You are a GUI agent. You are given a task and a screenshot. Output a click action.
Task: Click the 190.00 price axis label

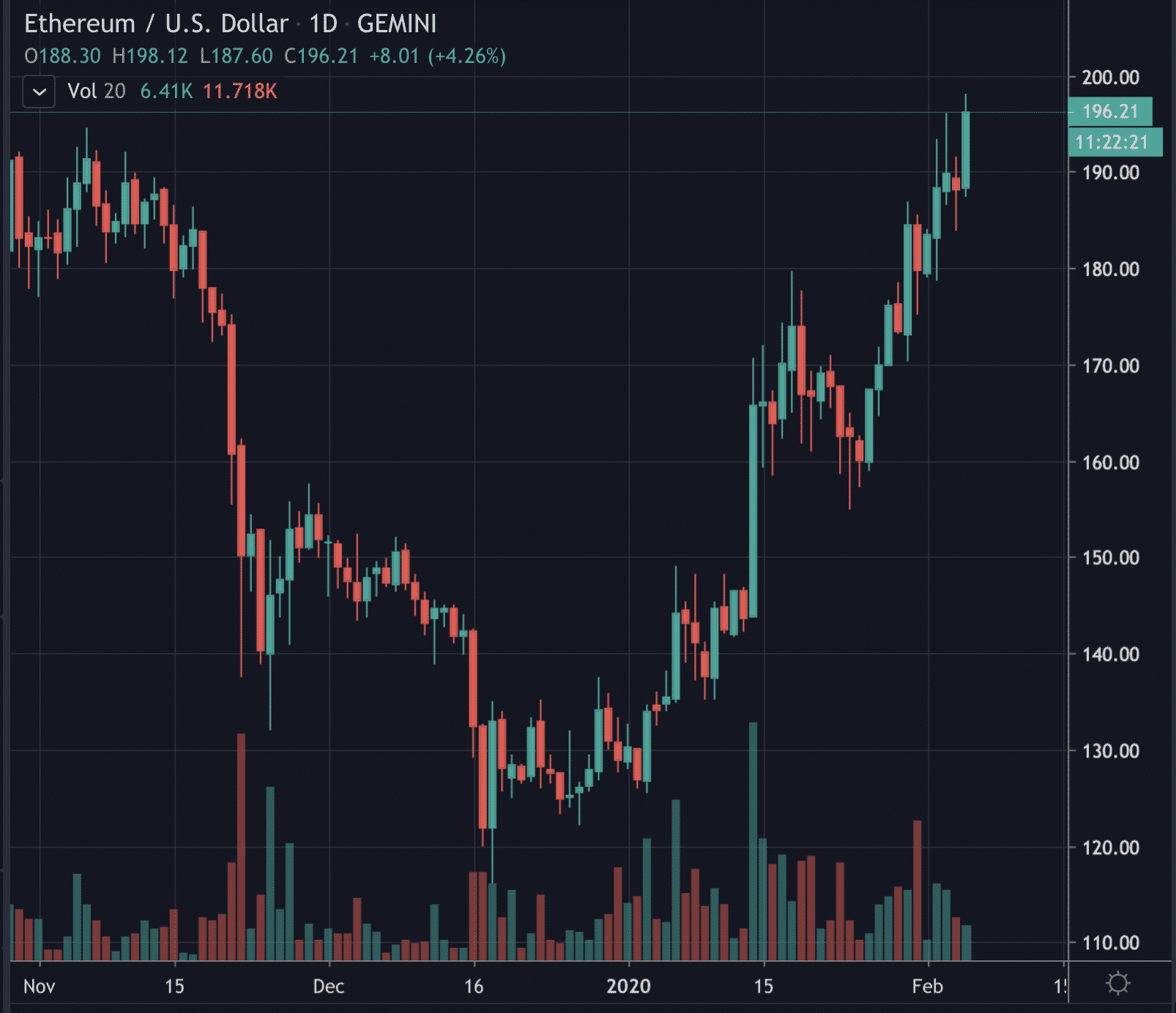click(1110, 173)
